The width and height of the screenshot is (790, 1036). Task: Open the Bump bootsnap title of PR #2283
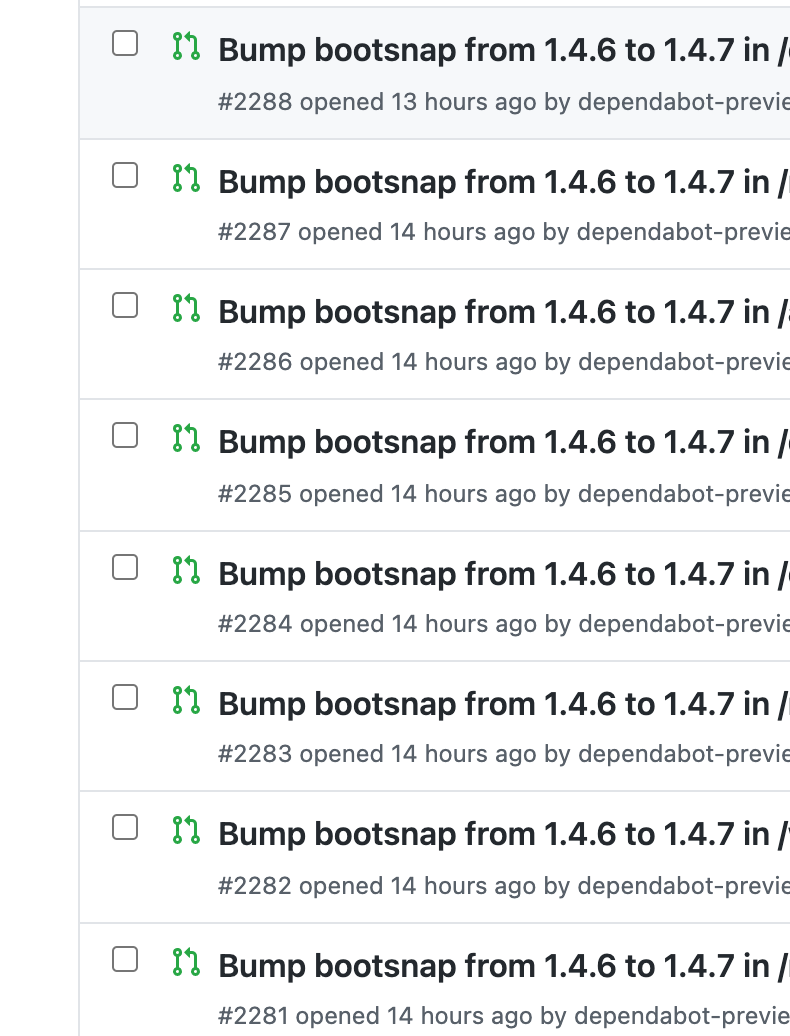click(x=504, y=704)
